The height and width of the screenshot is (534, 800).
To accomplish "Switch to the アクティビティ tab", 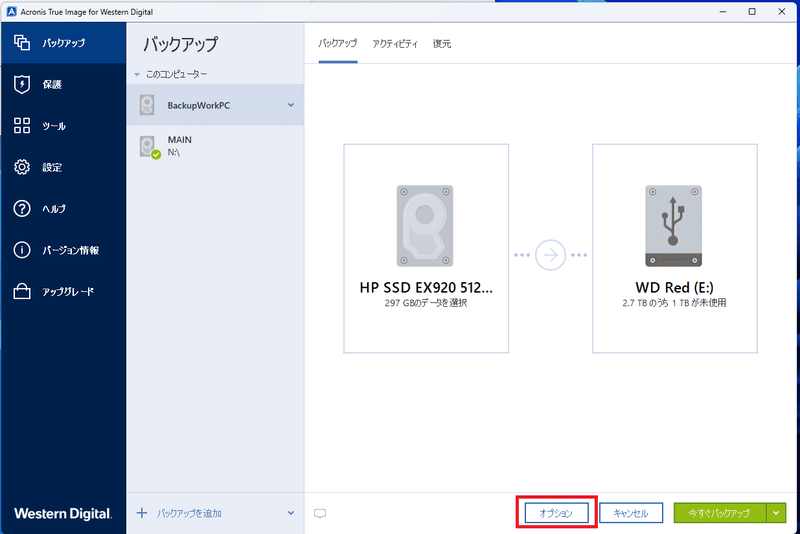I will point(395,44).
